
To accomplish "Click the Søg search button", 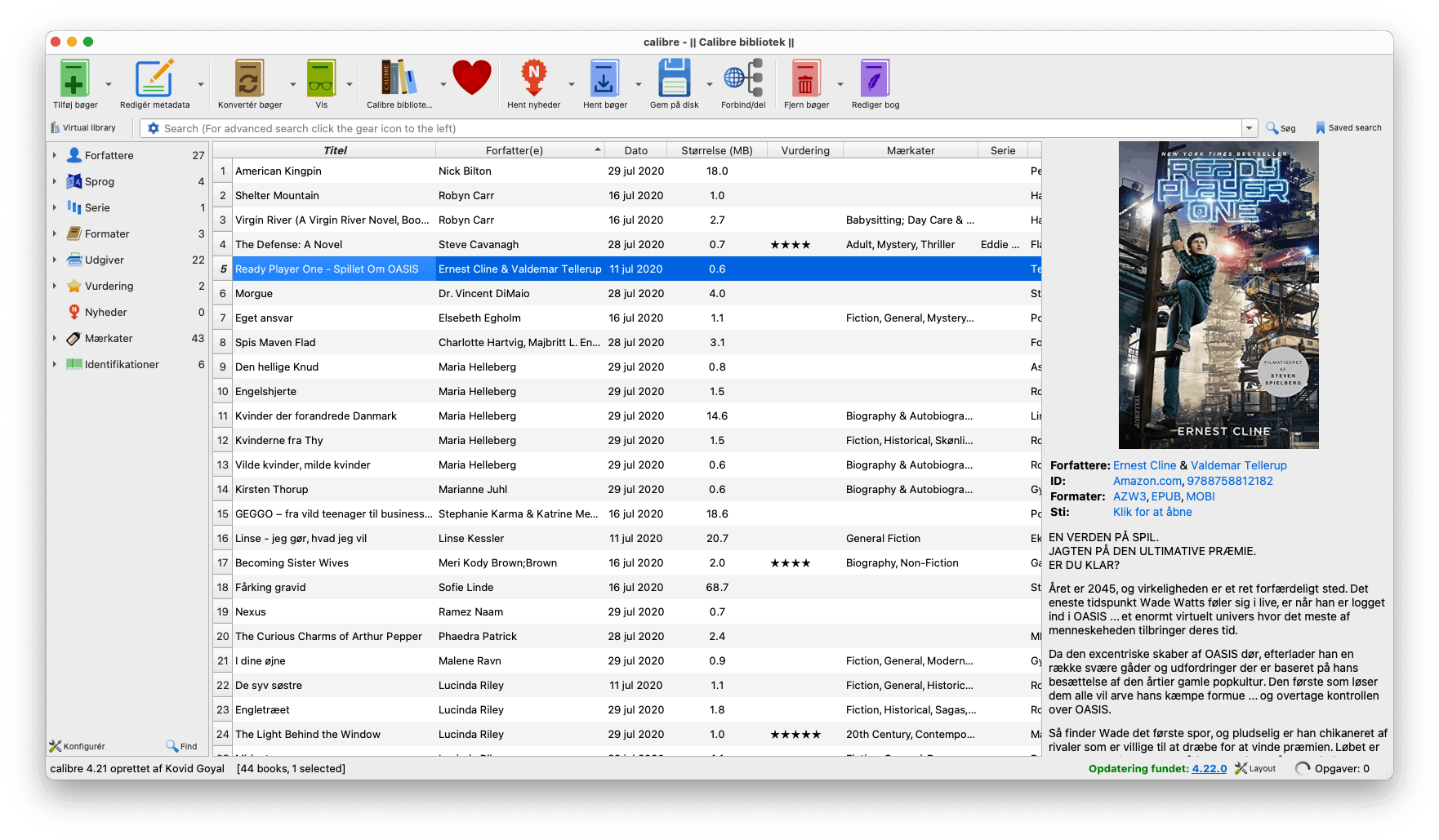I will tap(1281, 128).
